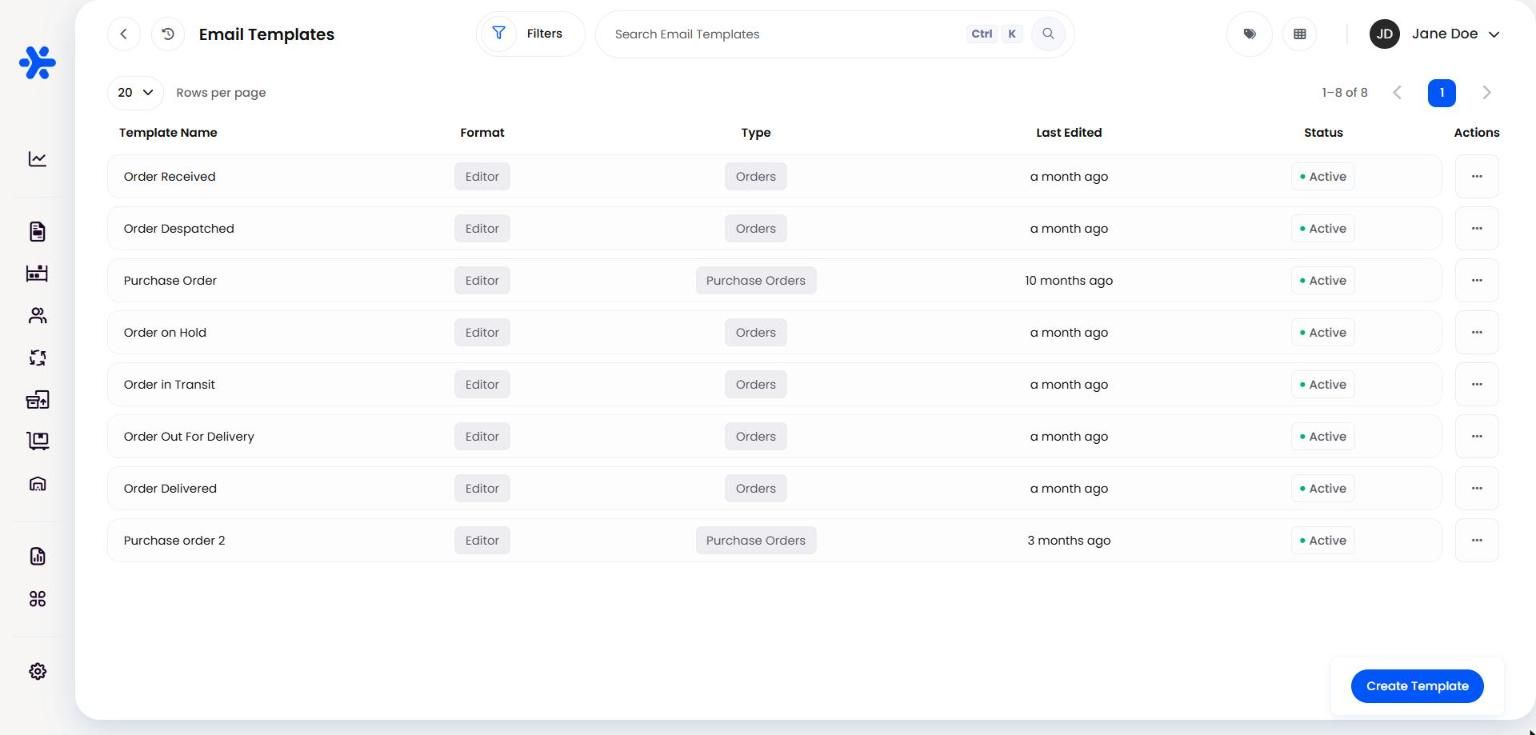Open the line chart analytics sidebar icon
The image size is (1536, 735).
click(x=37, y=159)
